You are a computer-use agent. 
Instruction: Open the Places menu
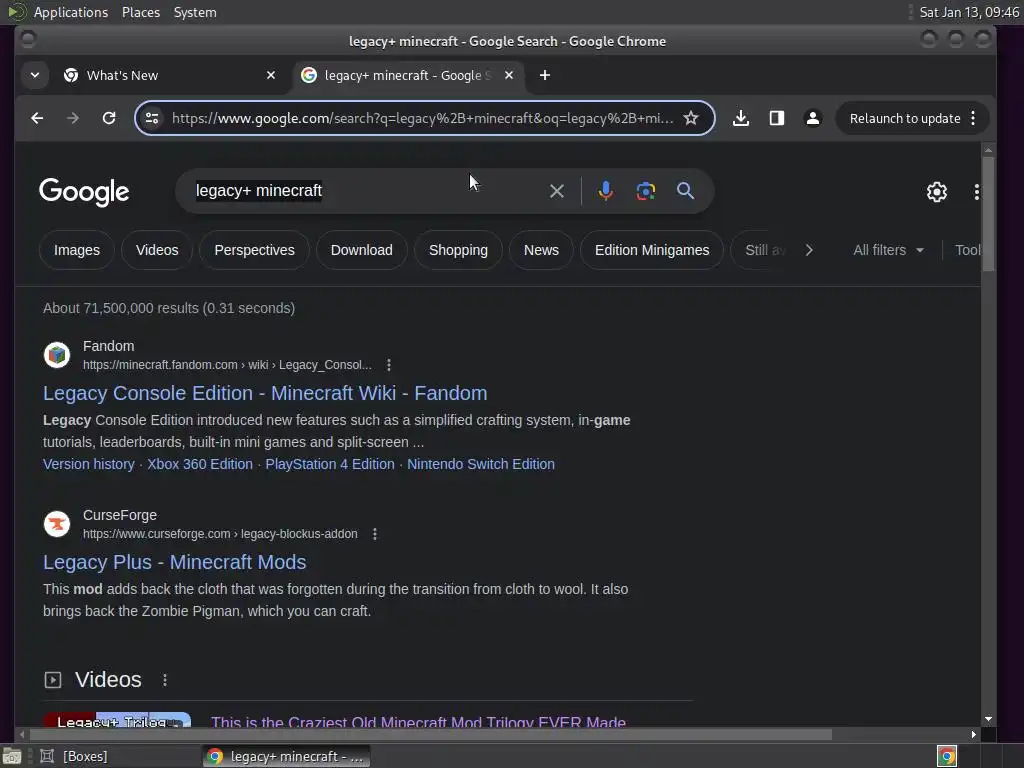pyautogui.click(x=140, y=12)
